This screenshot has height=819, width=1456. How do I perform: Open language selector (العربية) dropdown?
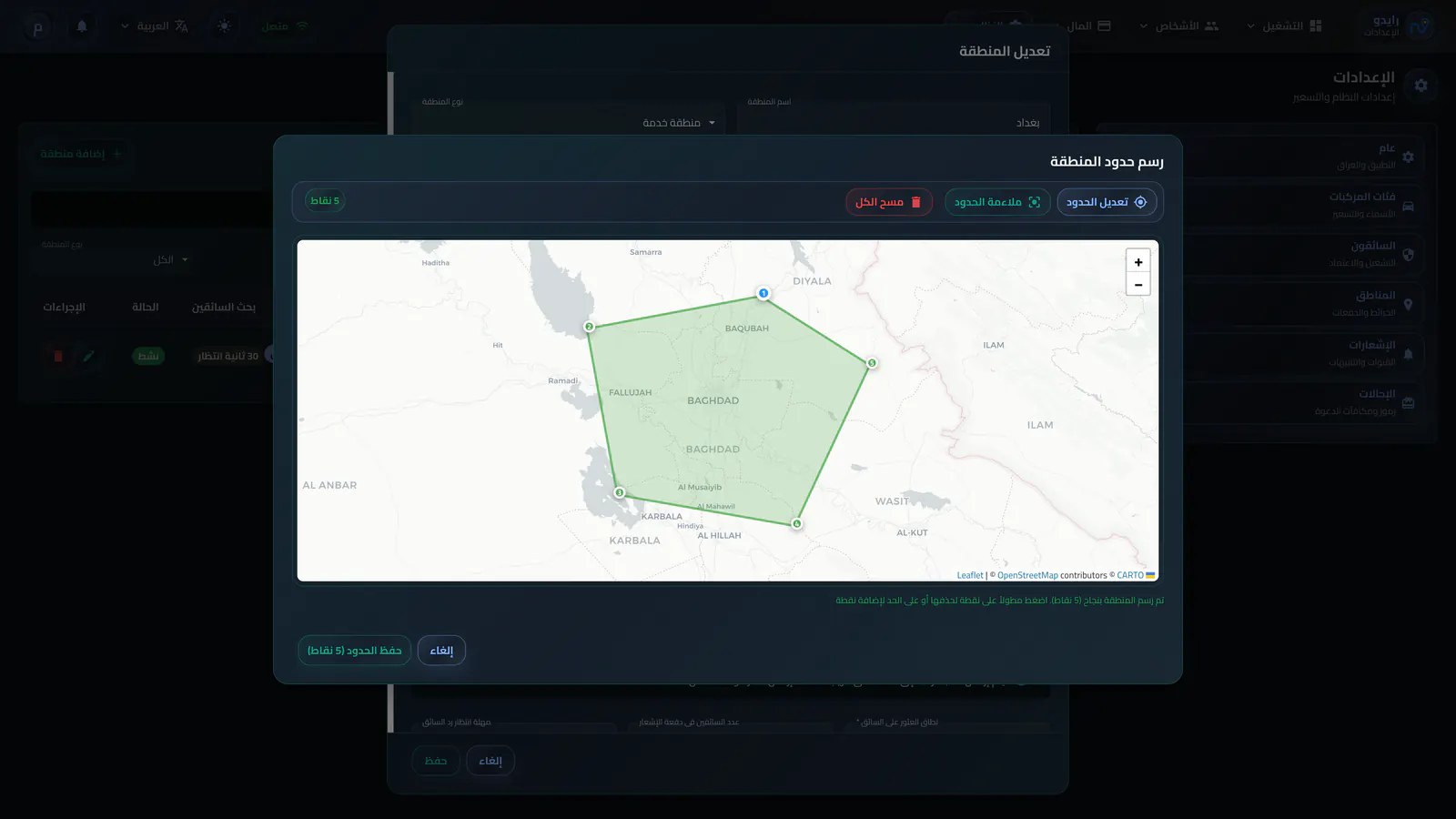coord(155,25)
